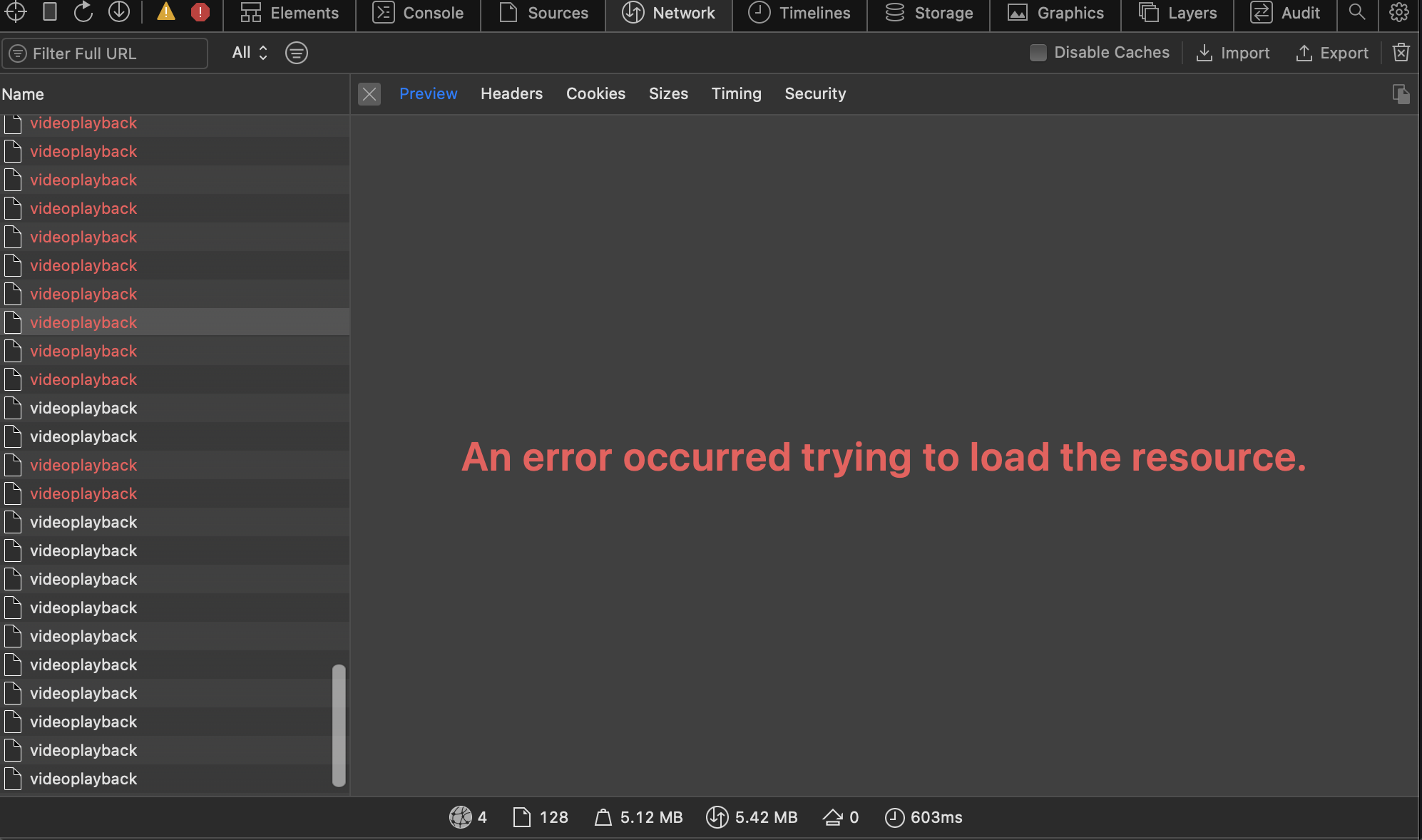Open the Timelines panel tab
The image size is (1422, 840).
tap(799, 12)
